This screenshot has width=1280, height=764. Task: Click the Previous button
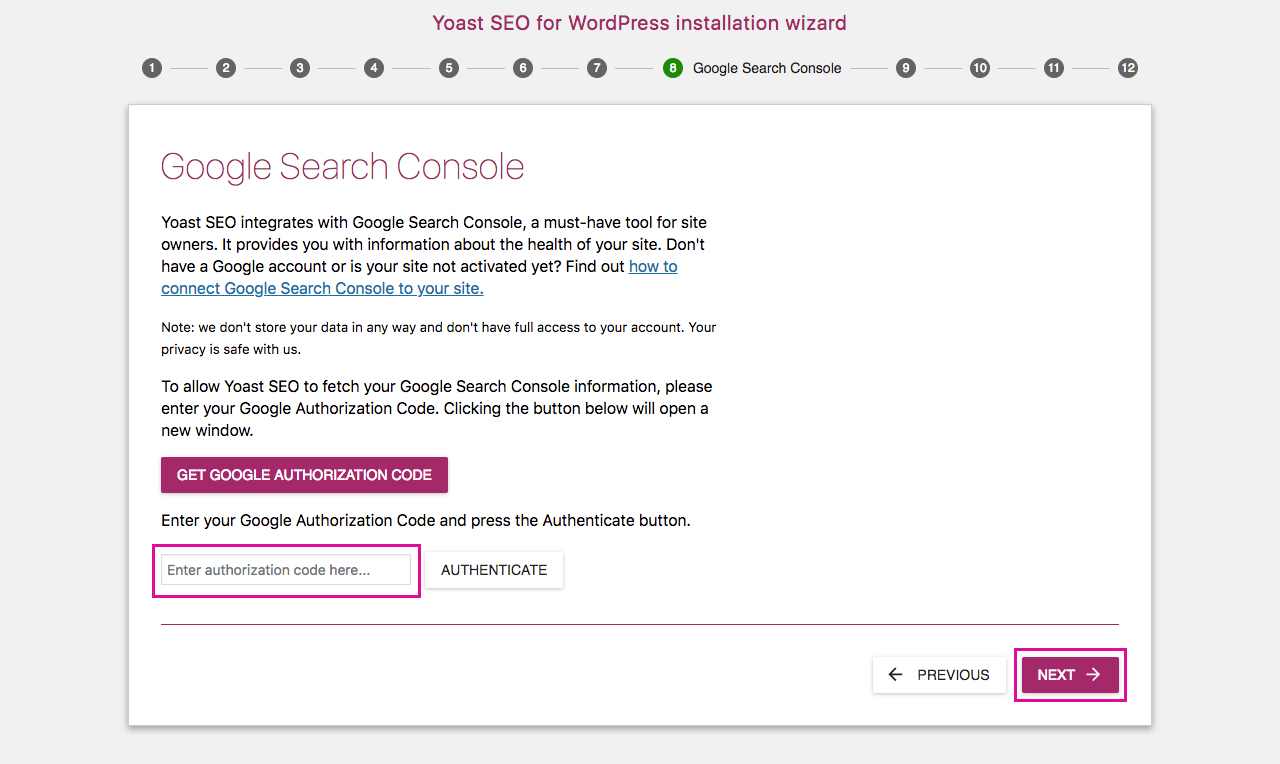[939, 675]
